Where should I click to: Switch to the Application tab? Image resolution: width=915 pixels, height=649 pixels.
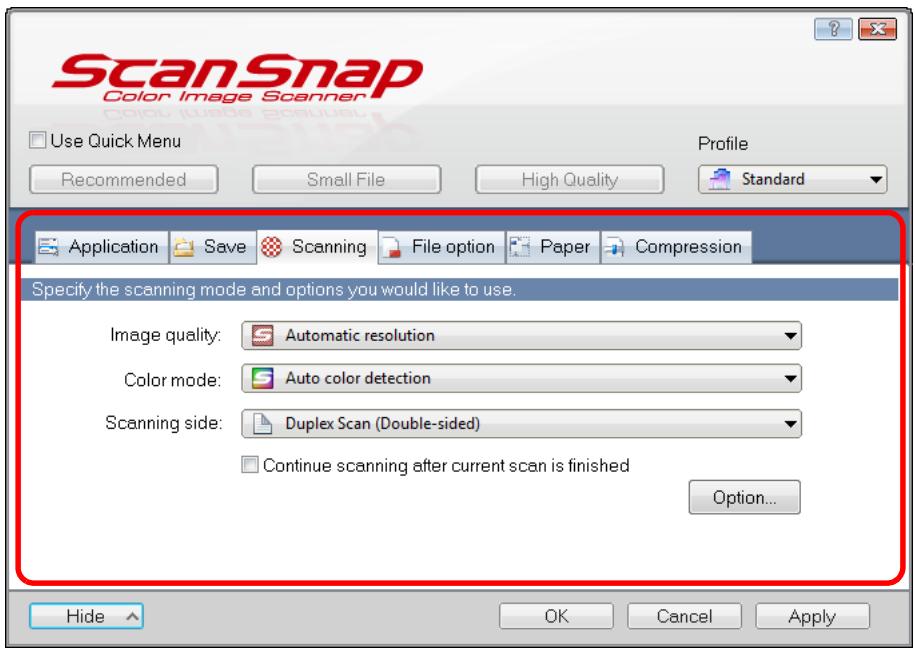tap(102, 247)
